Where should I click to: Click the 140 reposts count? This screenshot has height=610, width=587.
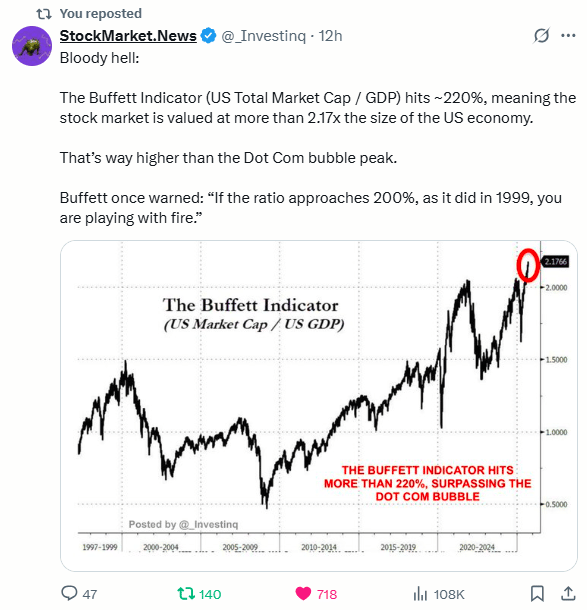[x=210, y=594]
